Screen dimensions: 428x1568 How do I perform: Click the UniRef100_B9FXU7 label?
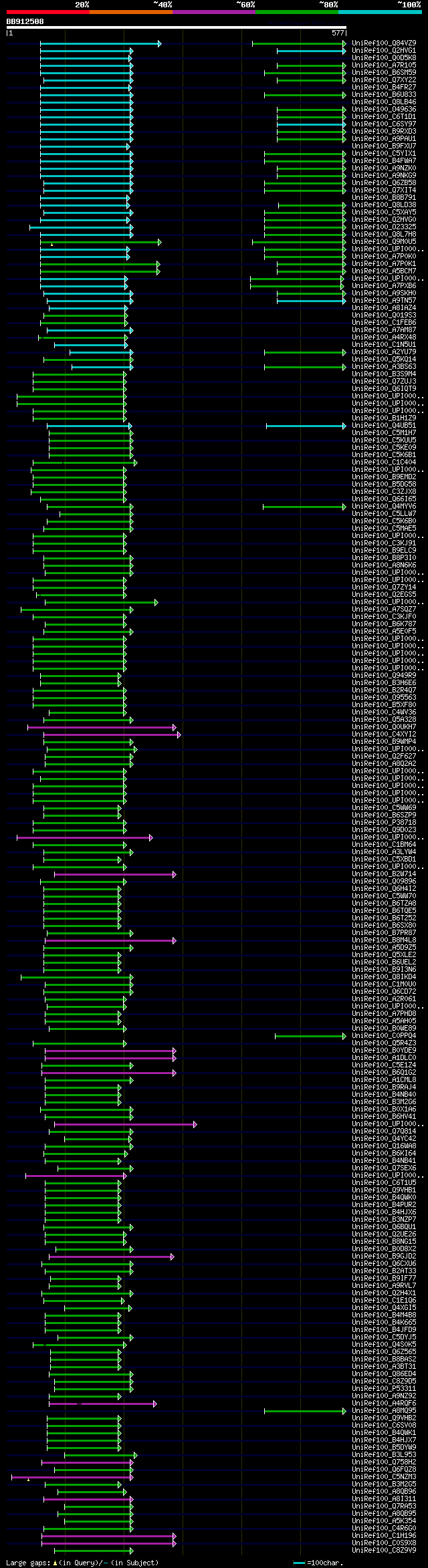click(x=384, y=146)
